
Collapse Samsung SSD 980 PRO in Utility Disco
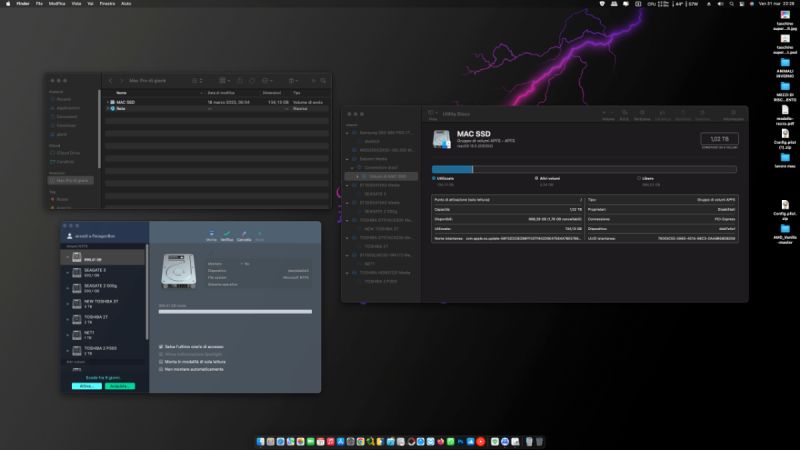[347, 133]
